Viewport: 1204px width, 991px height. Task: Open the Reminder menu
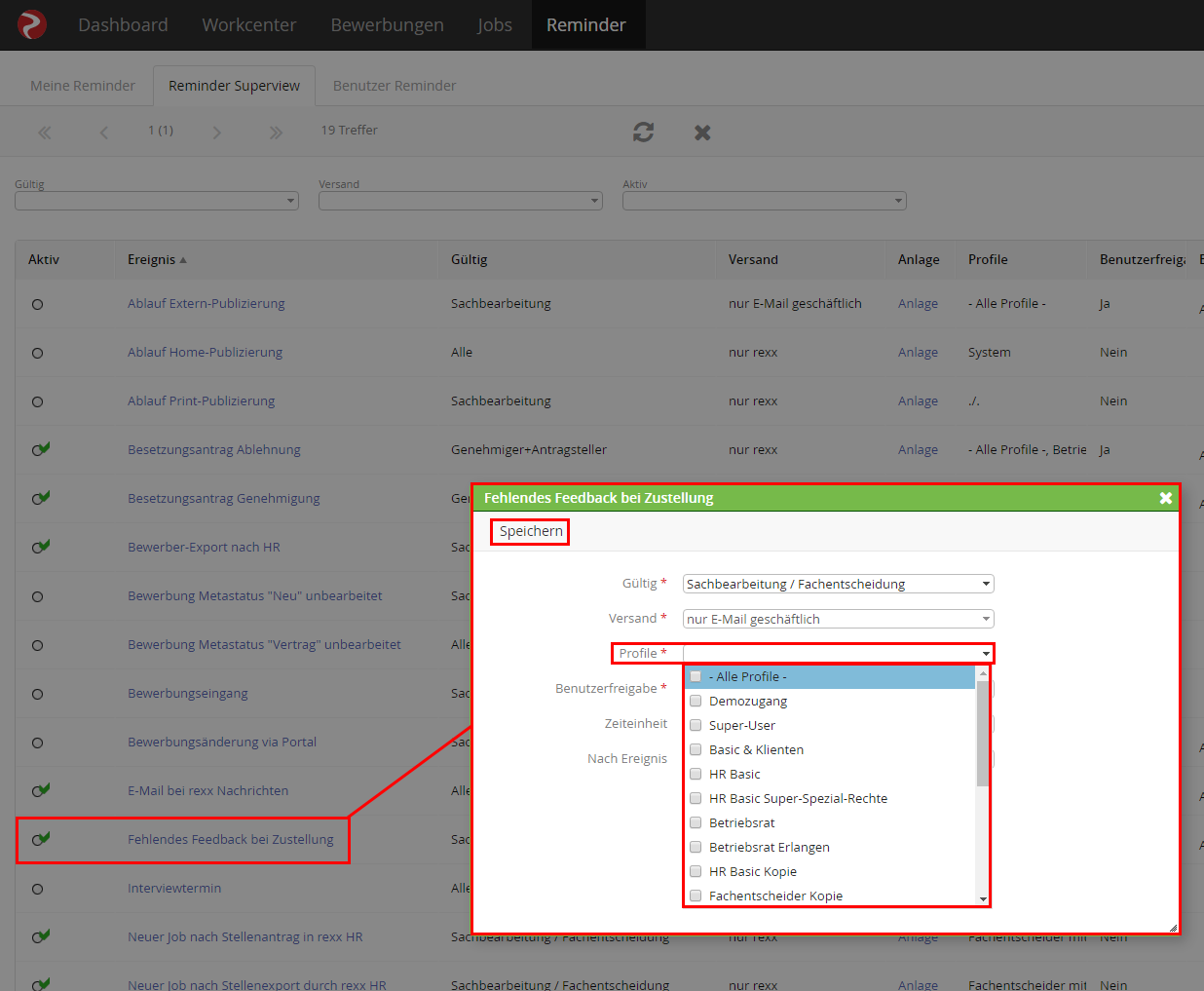tap(586, 25)
